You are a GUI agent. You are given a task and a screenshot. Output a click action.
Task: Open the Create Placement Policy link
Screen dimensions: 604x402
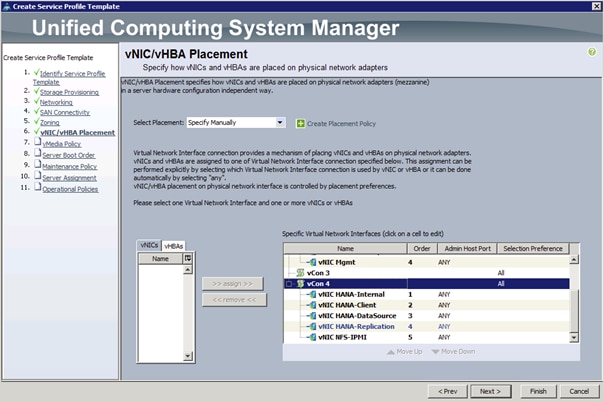tap(341, 124)
